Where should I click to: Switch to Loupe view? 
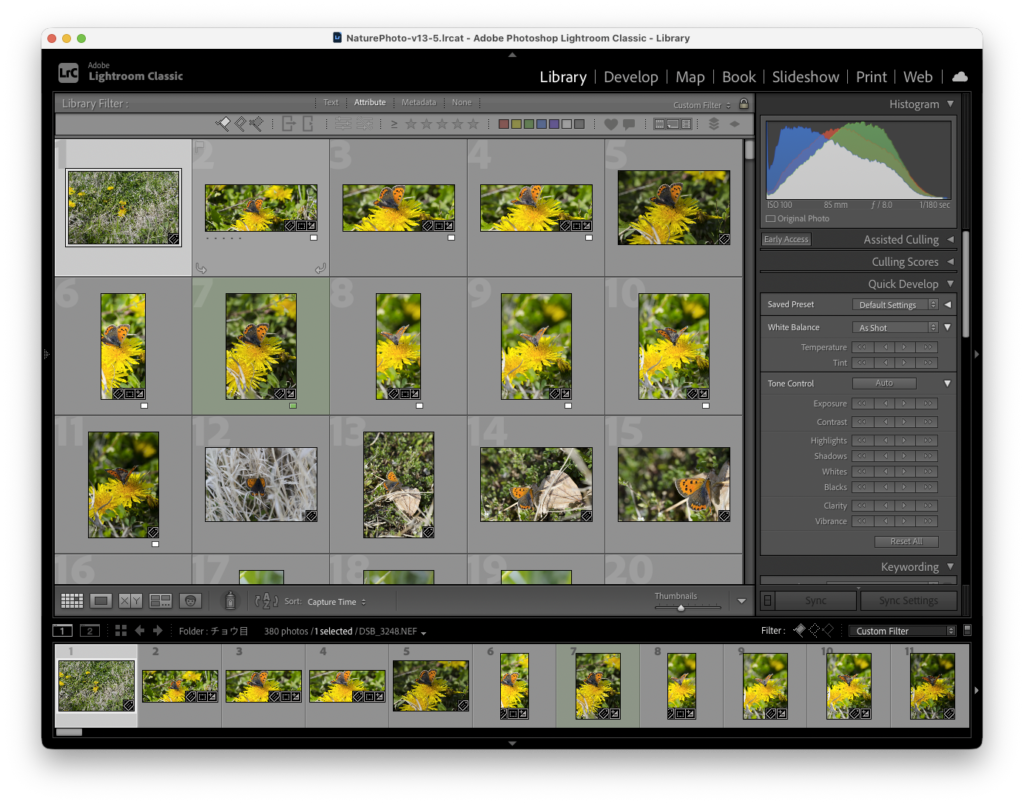pyautogui.click(x=102, y=600)
